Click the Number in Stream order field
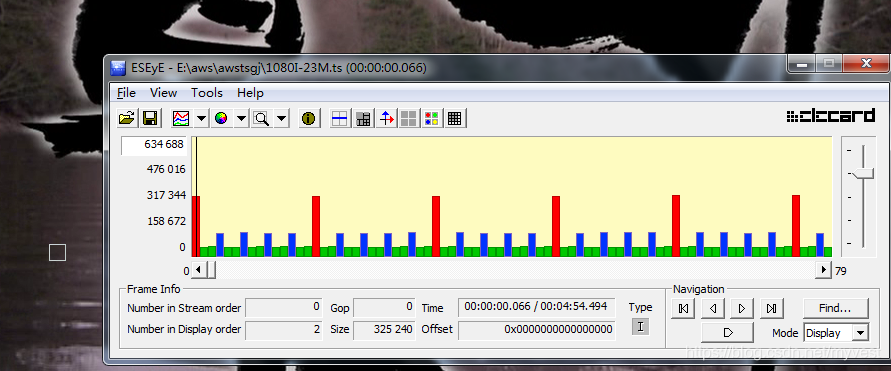 pyautogui.click(x=284, y=307)
